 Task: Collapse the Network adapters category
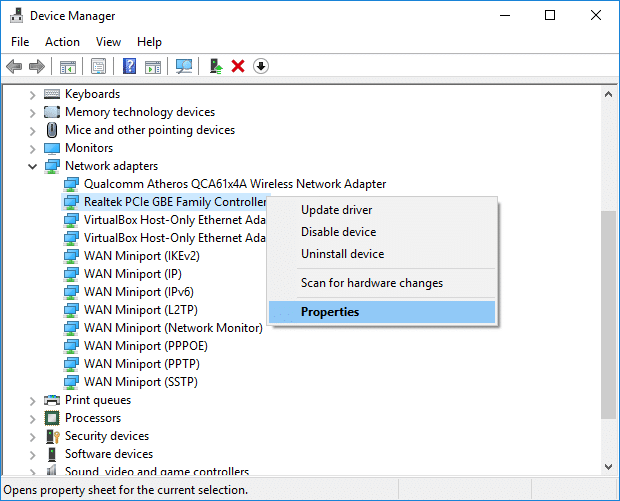(32, 166)
